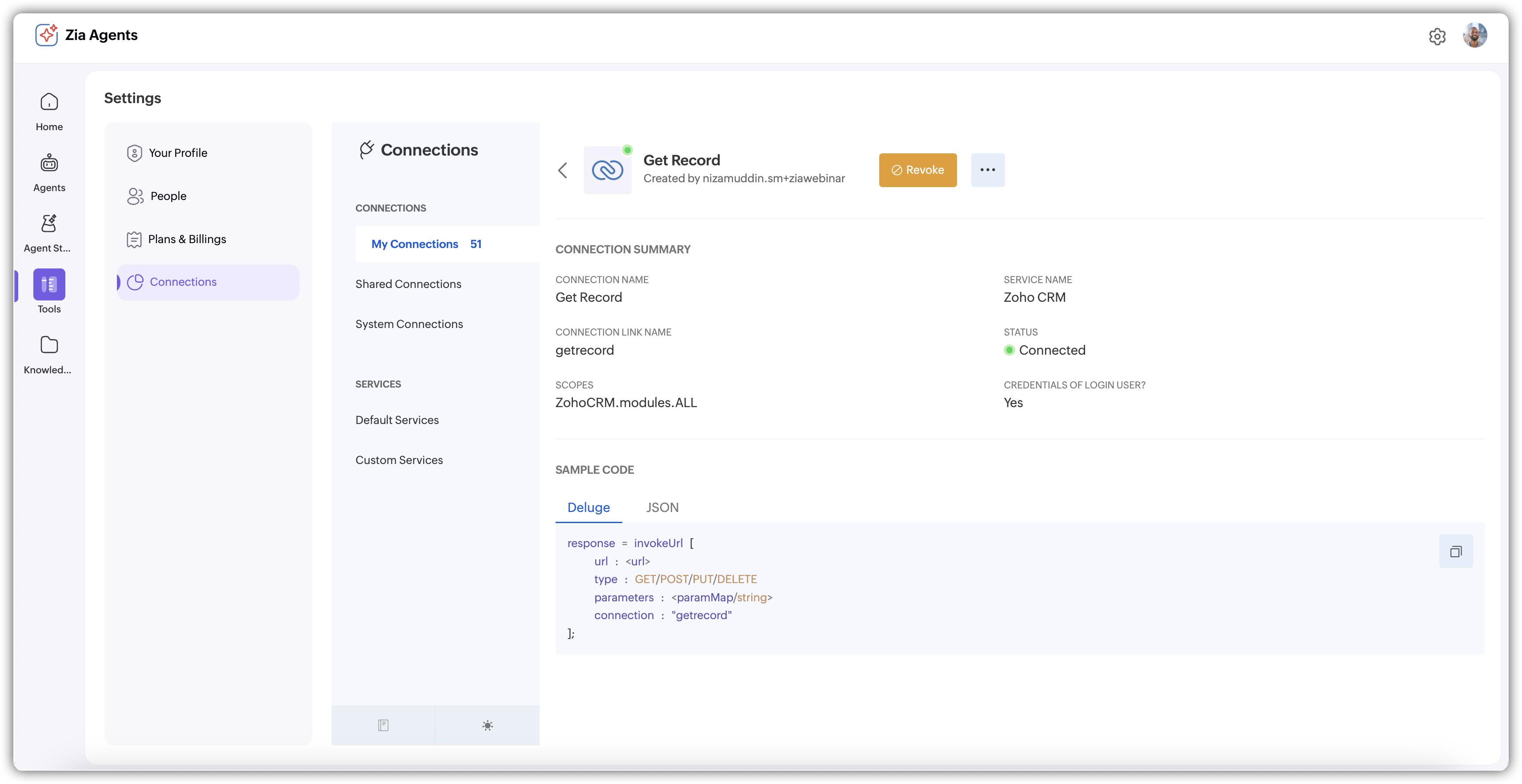
Task: Open Custom Services section
Action: [x=399, y=460]
